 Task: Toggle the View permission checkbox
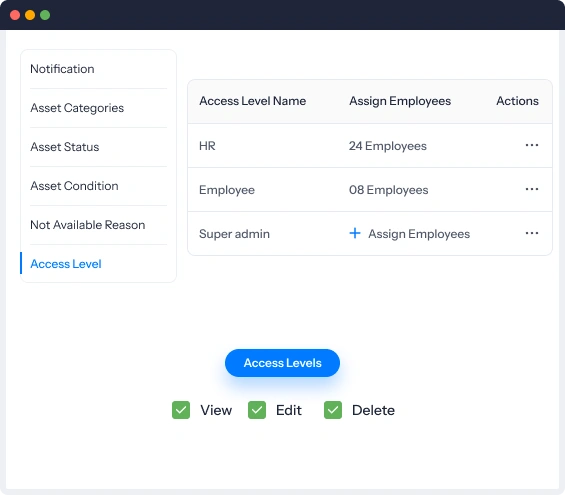point(181,410)
